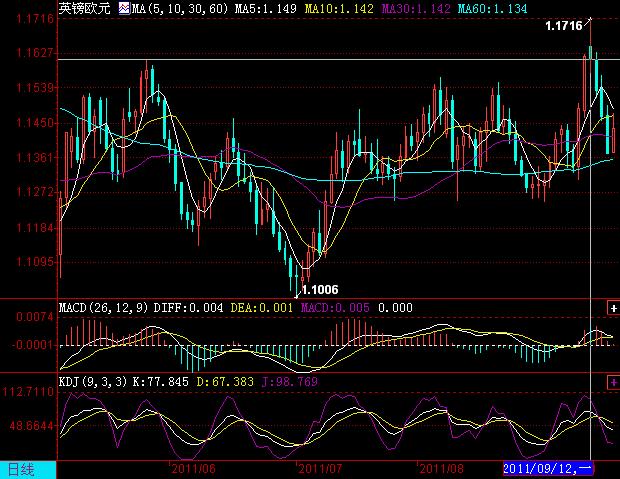Click the 1.1627 price axis label

[34, 53]
